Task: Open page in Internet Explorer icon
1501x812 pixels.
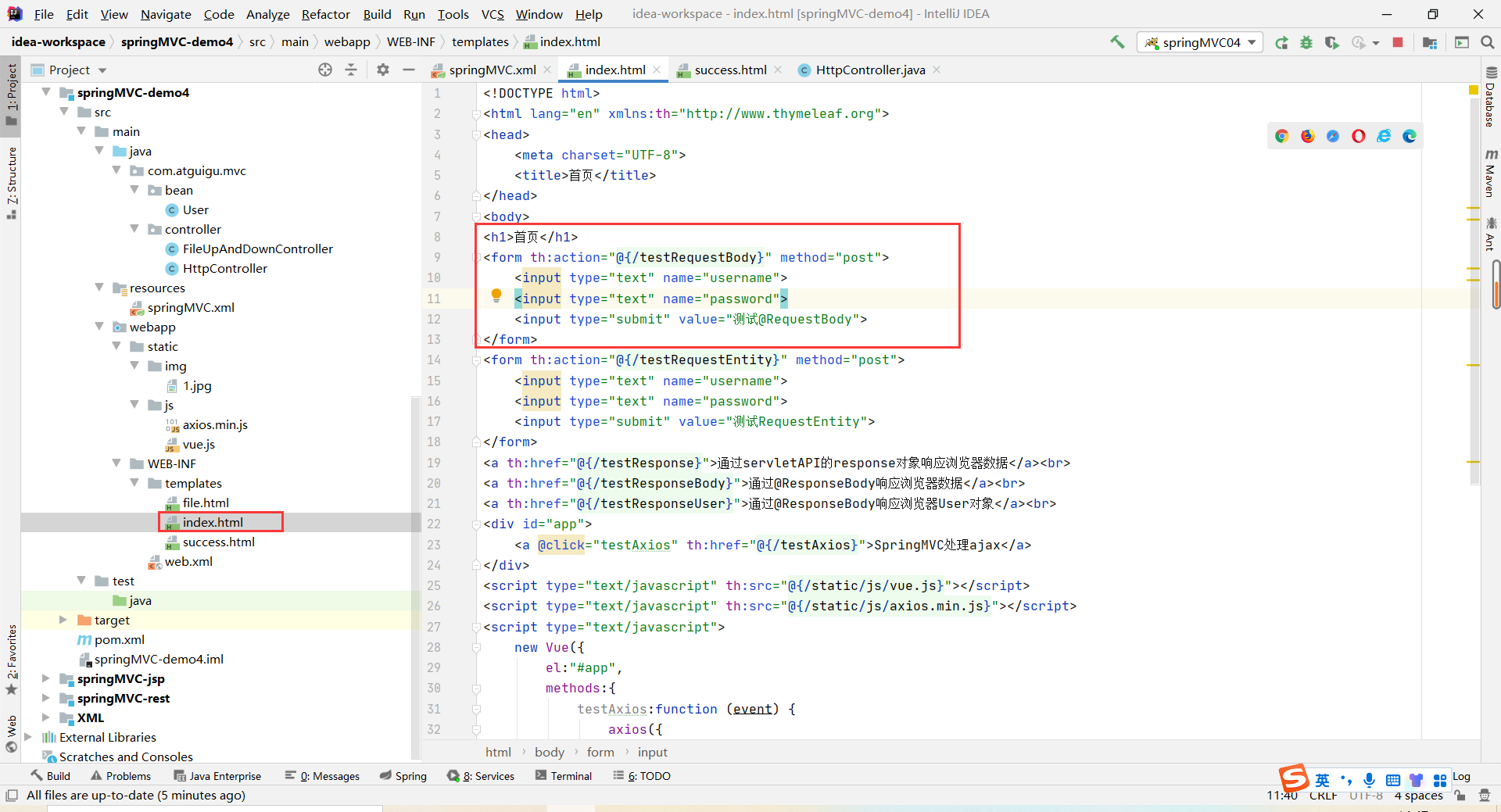Action: pos(1384,136)
